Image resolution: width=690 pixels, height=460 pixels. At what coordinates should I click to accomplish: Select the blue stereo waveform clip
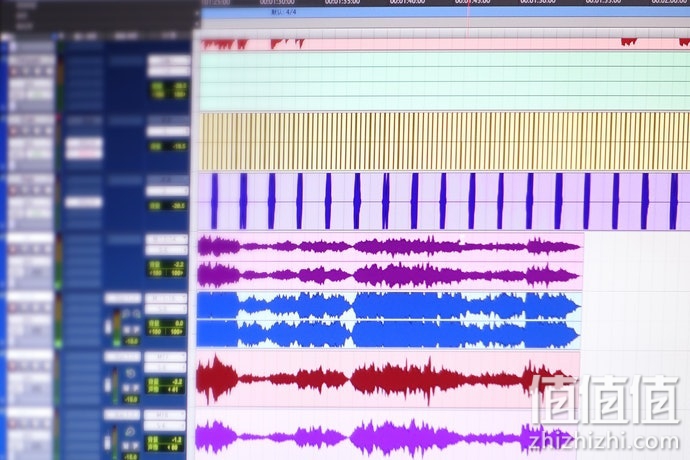[389, 320]
